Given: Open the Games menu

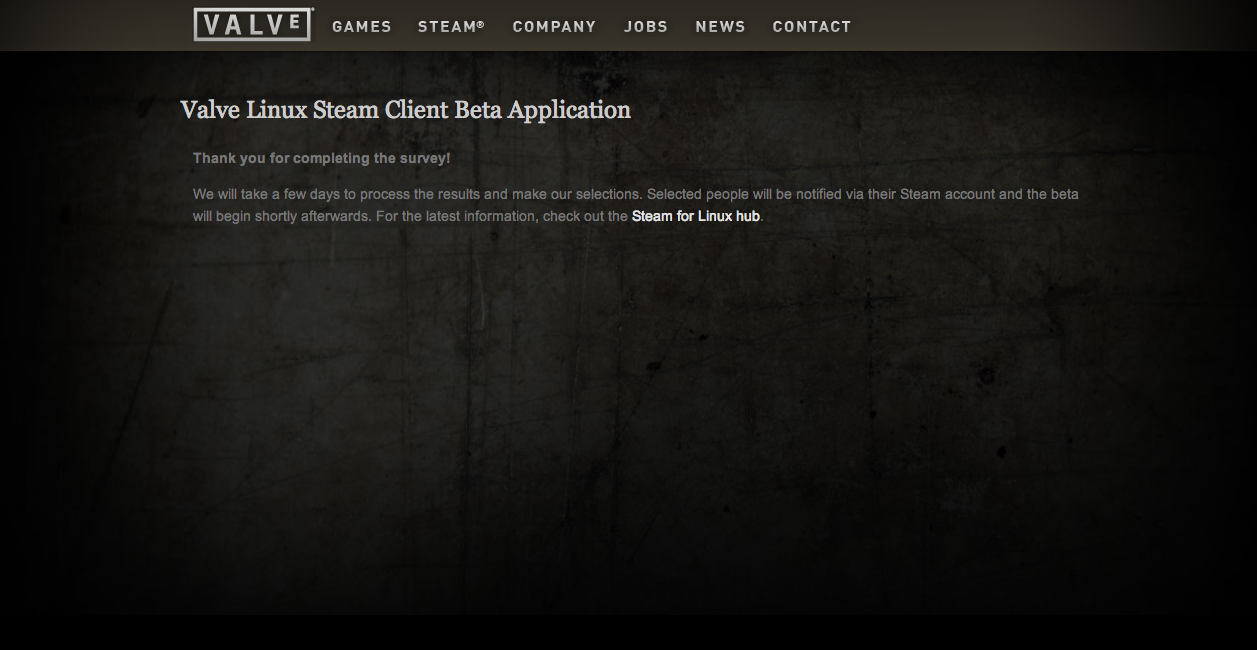Looking at the screenshot, I should coord(362,27).
